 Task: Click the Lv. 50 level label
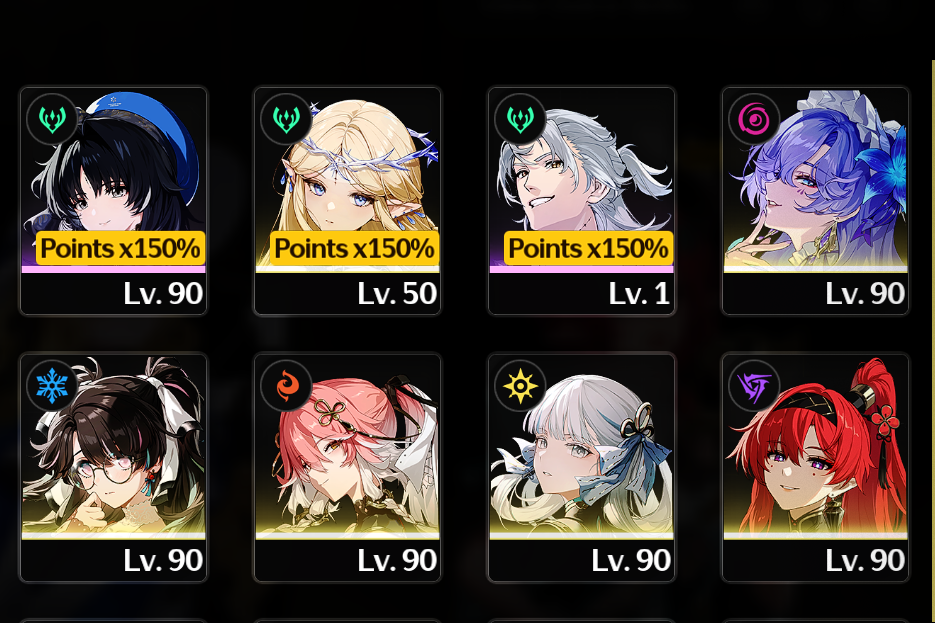[397, 293]
